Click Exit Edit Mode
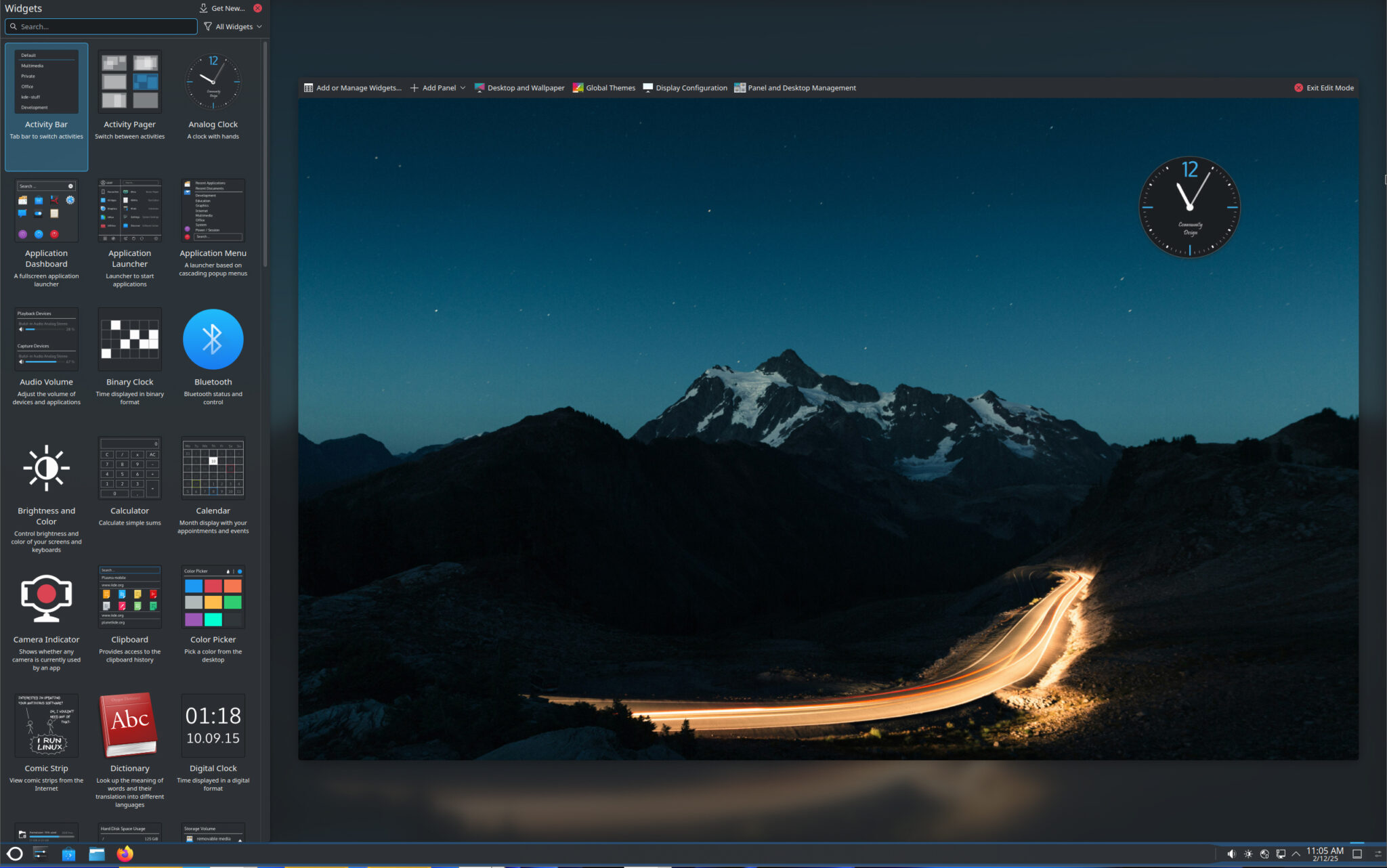This screenshot has height=868, width=1387. pos(1324,87)
